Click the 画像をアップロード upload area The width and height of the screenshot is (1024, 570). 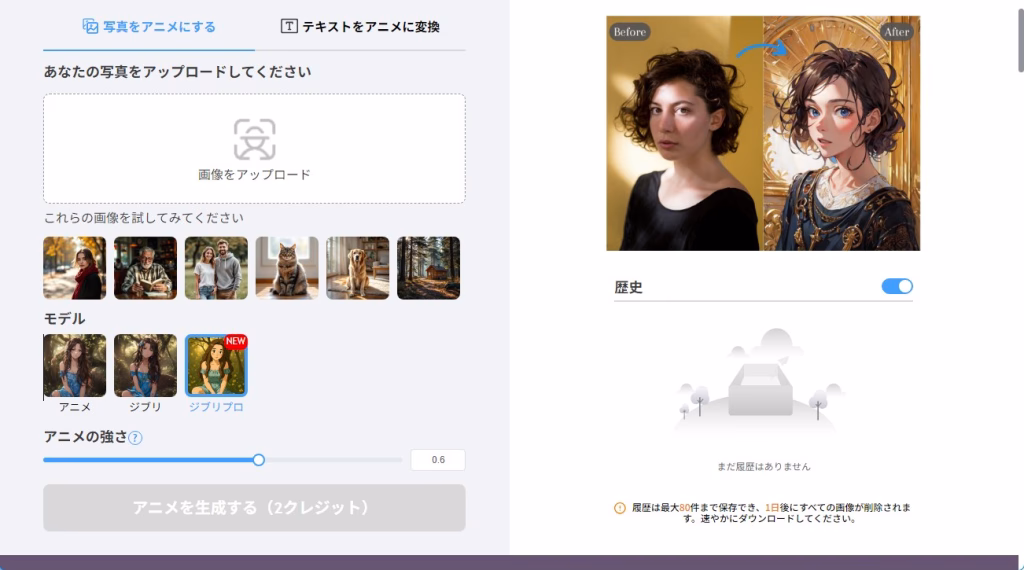[x=254, y=149]
